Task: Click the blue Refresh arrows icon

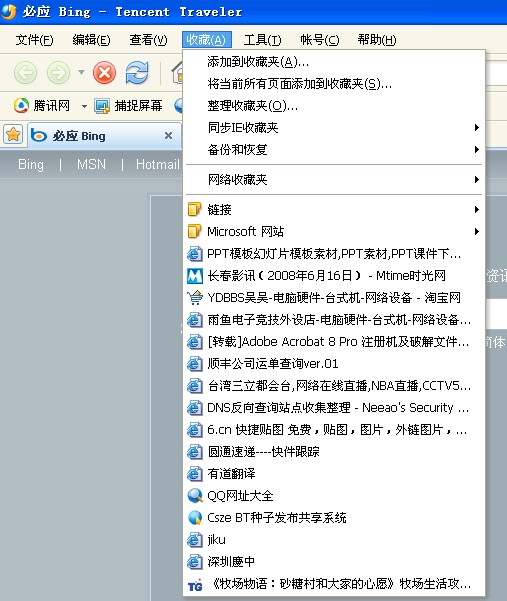Action: 137,72
